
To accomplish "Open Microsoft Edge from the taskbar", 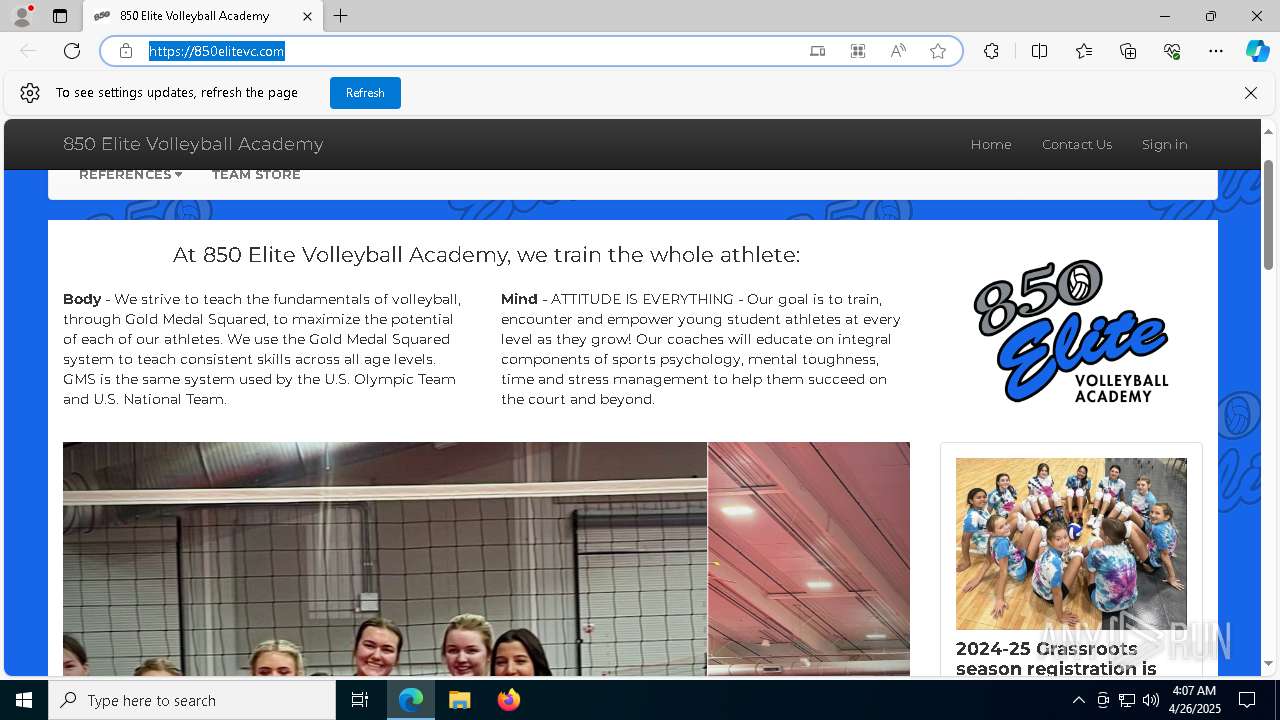I will click(411, 700).
